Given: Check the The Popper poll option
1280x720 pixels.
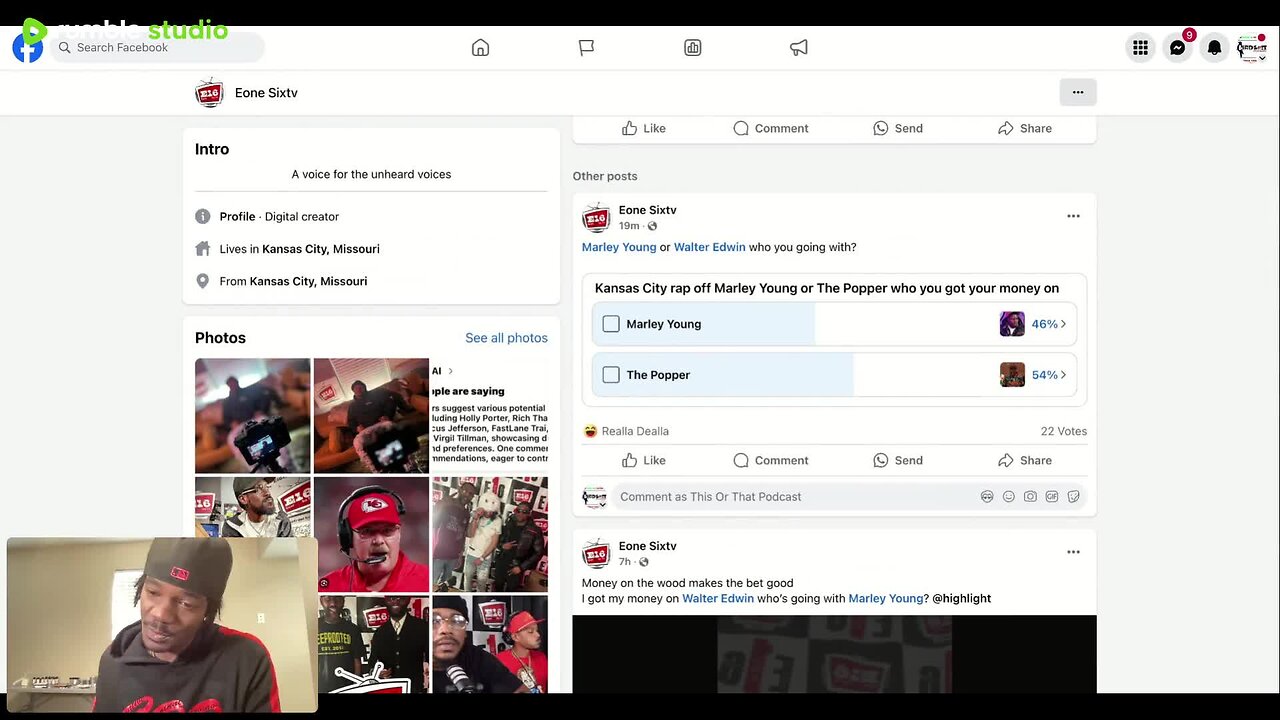Looking at the screenshot, I should pos(611,375).
